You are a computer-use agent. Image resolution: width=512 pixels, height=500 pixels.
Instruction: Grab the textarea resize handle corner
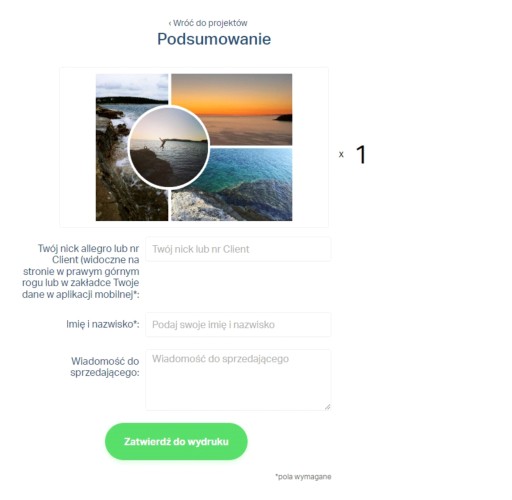click(328, 407)
